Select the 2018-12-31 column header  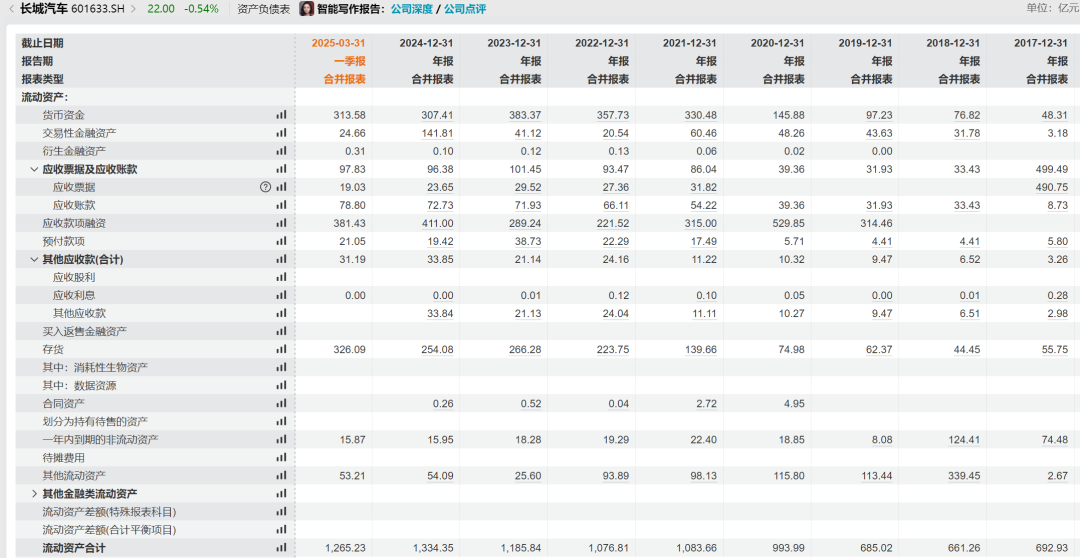point(953,43)
